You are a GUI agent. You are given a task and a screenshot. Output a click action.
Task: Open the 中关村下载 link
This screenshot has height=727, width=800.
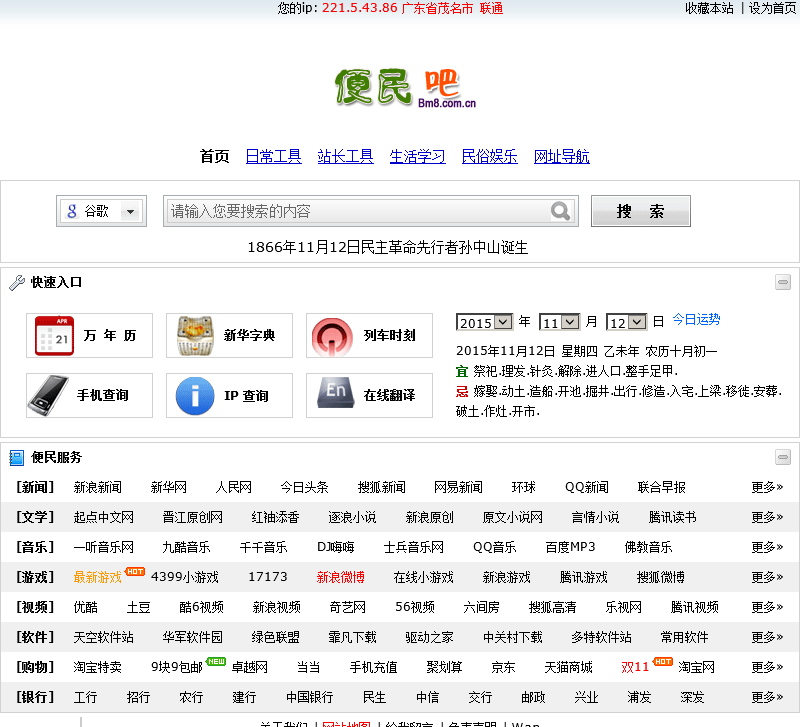[513, 637]
